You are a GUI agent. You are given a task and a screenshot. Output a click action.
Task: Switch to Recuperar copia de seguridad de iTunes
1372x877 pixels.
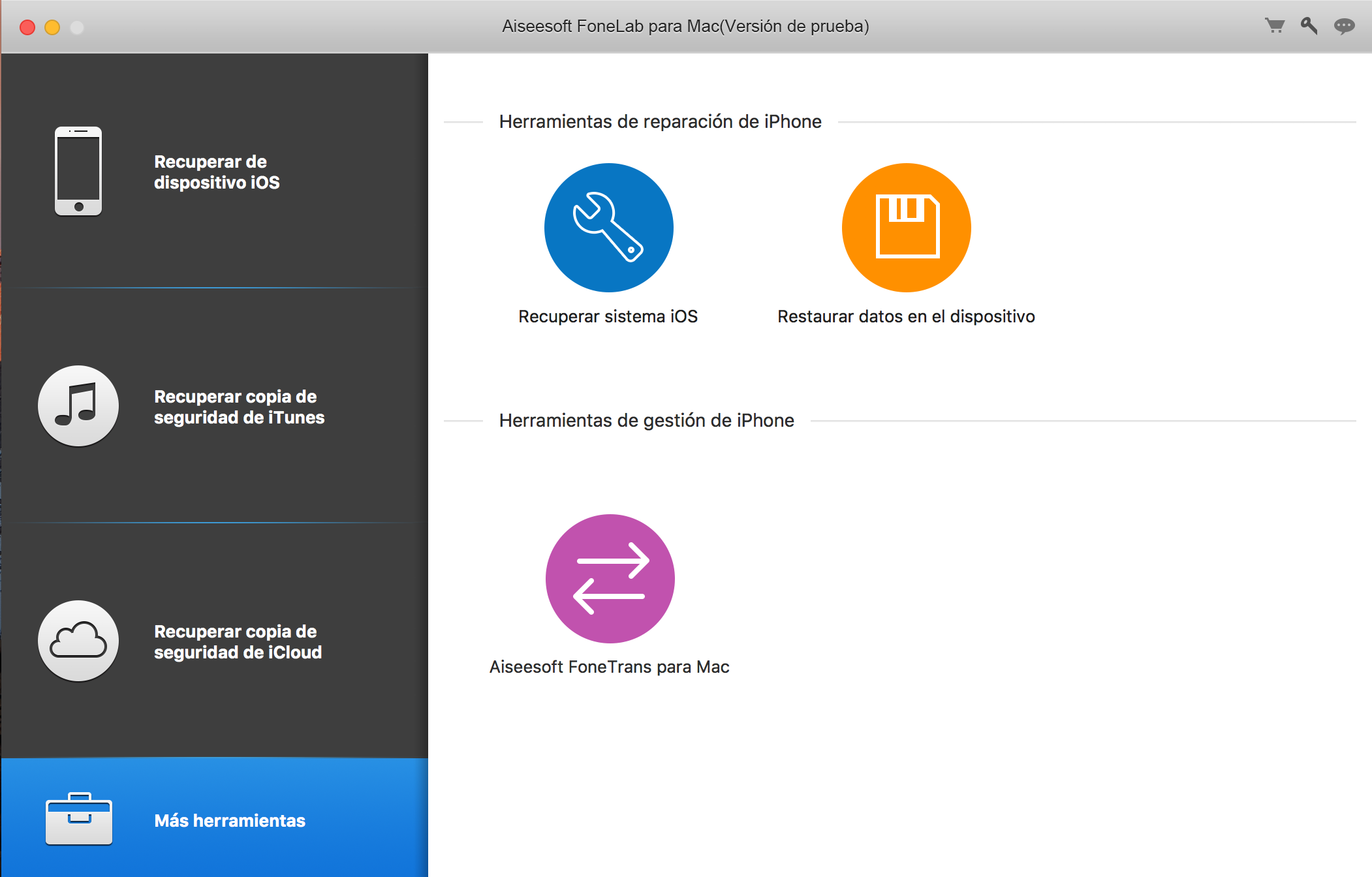point(215,406)
